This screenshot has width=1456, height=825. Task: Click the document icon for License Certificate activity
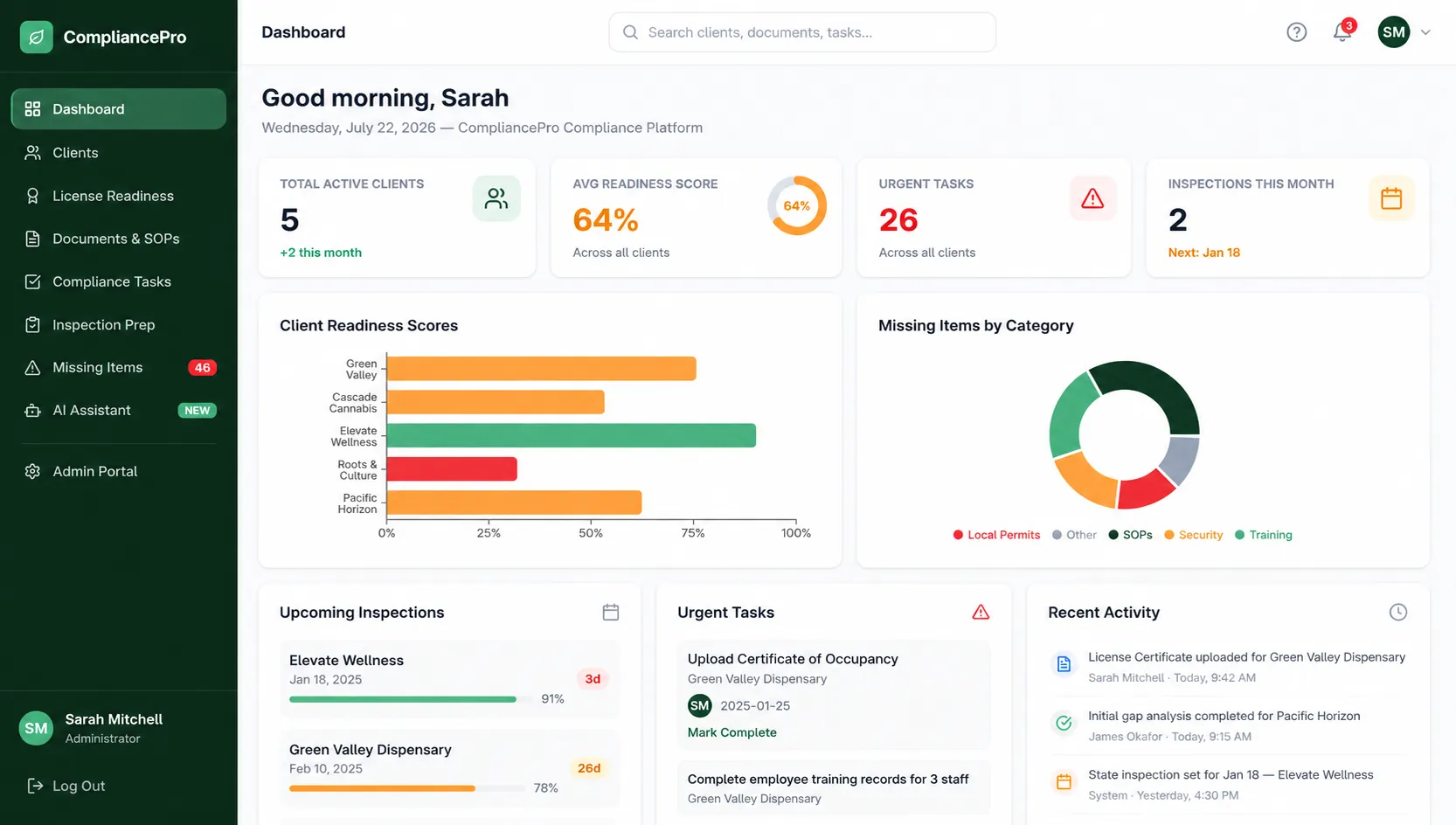point(1064,664)
